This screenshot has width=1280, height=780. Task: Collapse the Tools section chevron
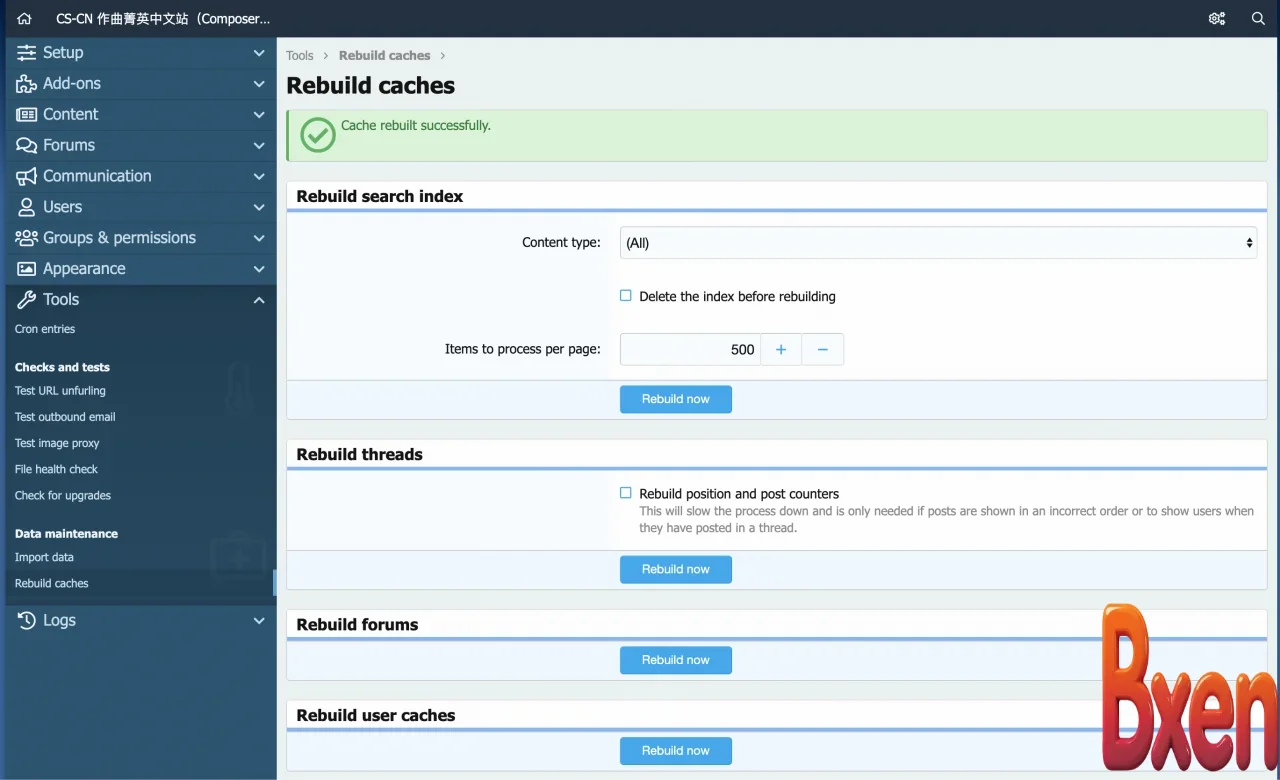tap(259, 300)
